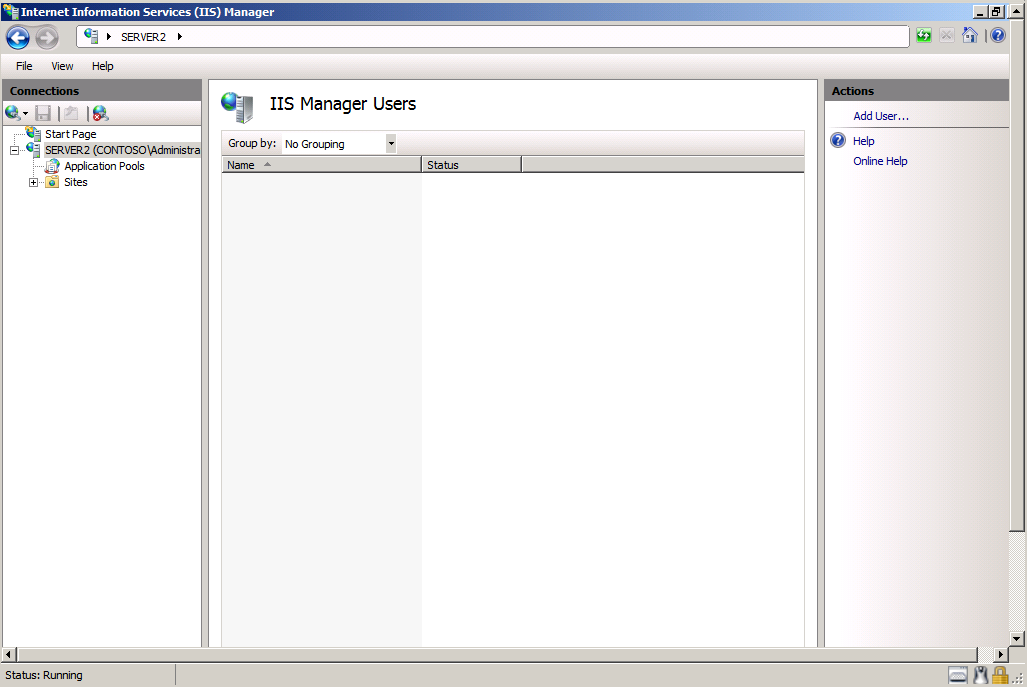Screen dimensions: 1027x687
Task: Click the SERVER2 node server icon
Action: (x=33, y=150)
